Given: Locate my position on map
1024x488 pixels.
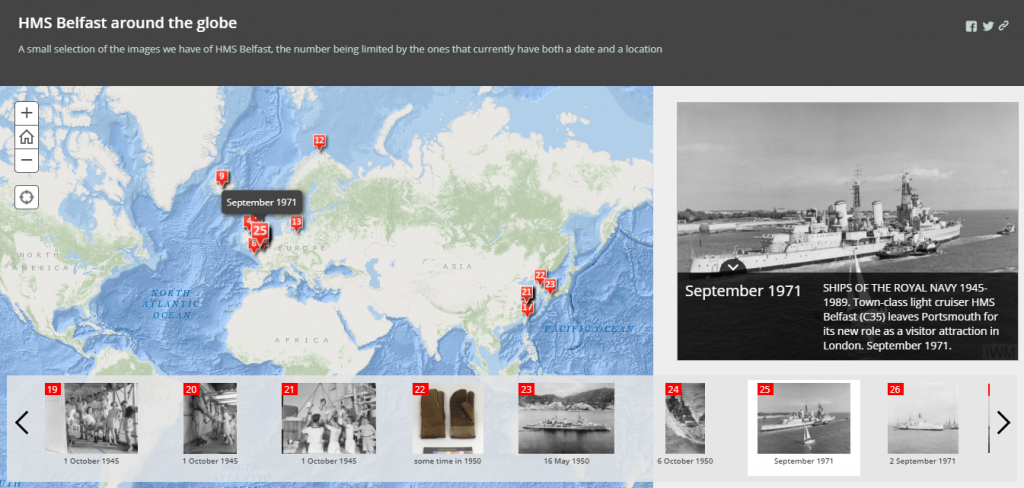Looking at the screenshot, I should [x=27, y=197].
